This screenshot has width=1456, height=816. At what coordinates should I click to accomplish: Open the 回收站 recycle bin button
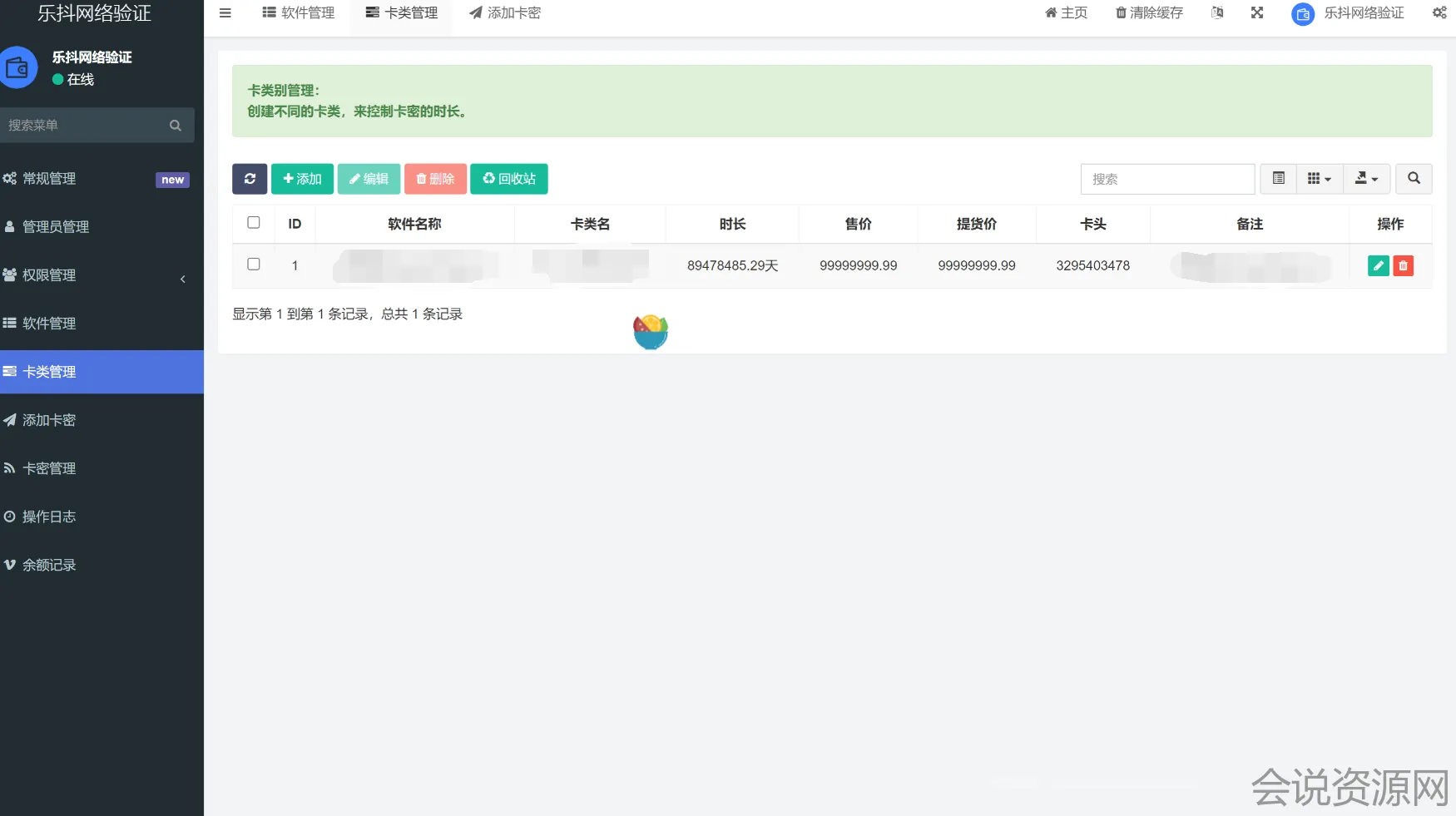click(x=508, y=179)
